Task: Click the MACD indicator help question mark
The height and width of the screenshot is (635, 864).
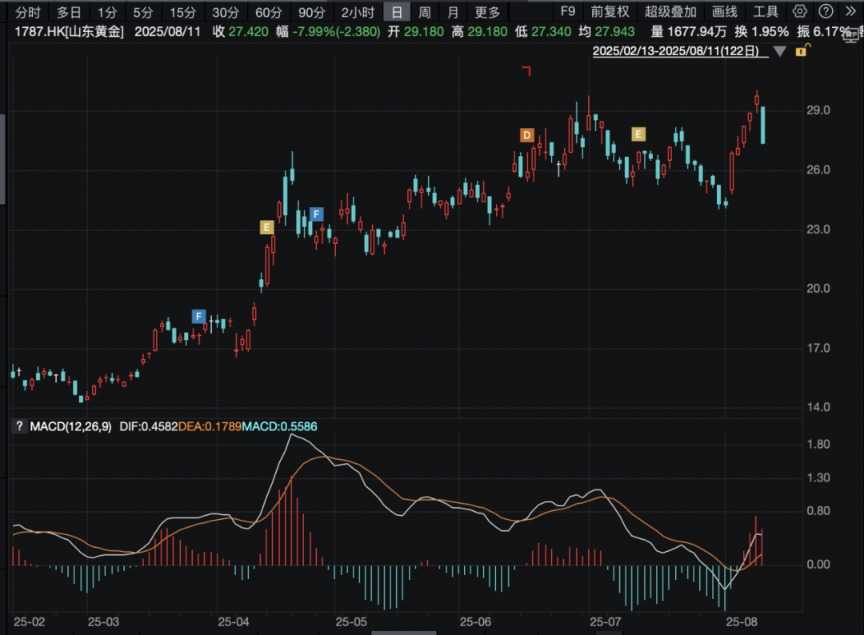Action: tap(18, 427)
